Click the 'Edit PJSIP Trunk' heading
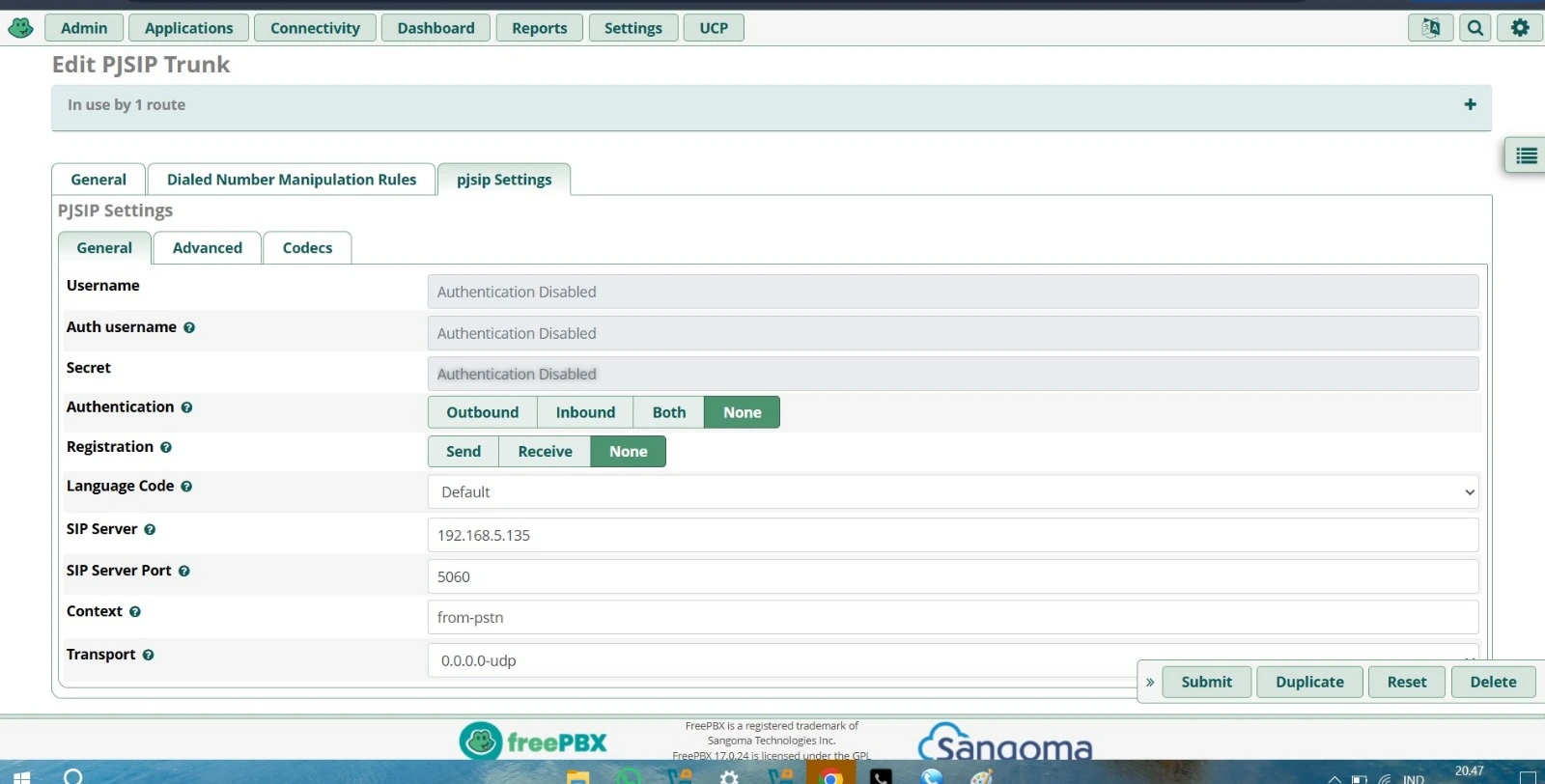The width and height of the screenshot is (1545, 784). click(141, 65)
